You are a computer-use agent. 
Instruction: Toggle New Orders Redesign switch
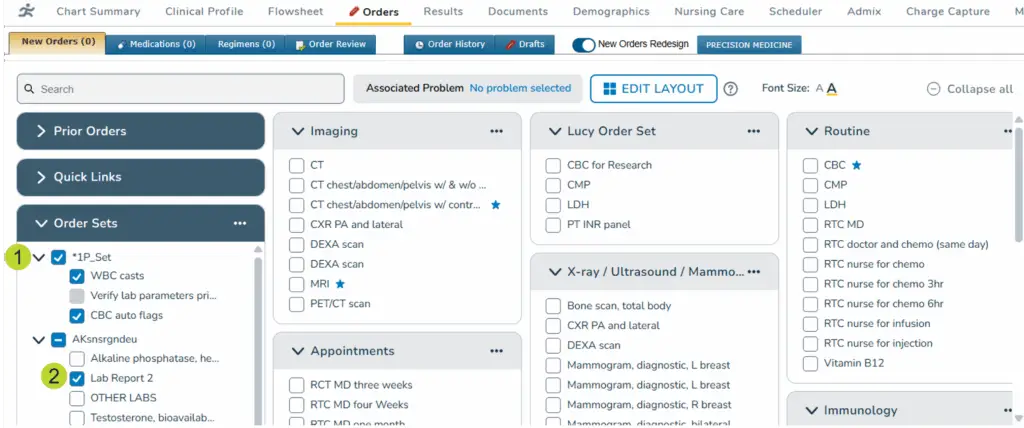pyautogui.click(x=583, y=45)
